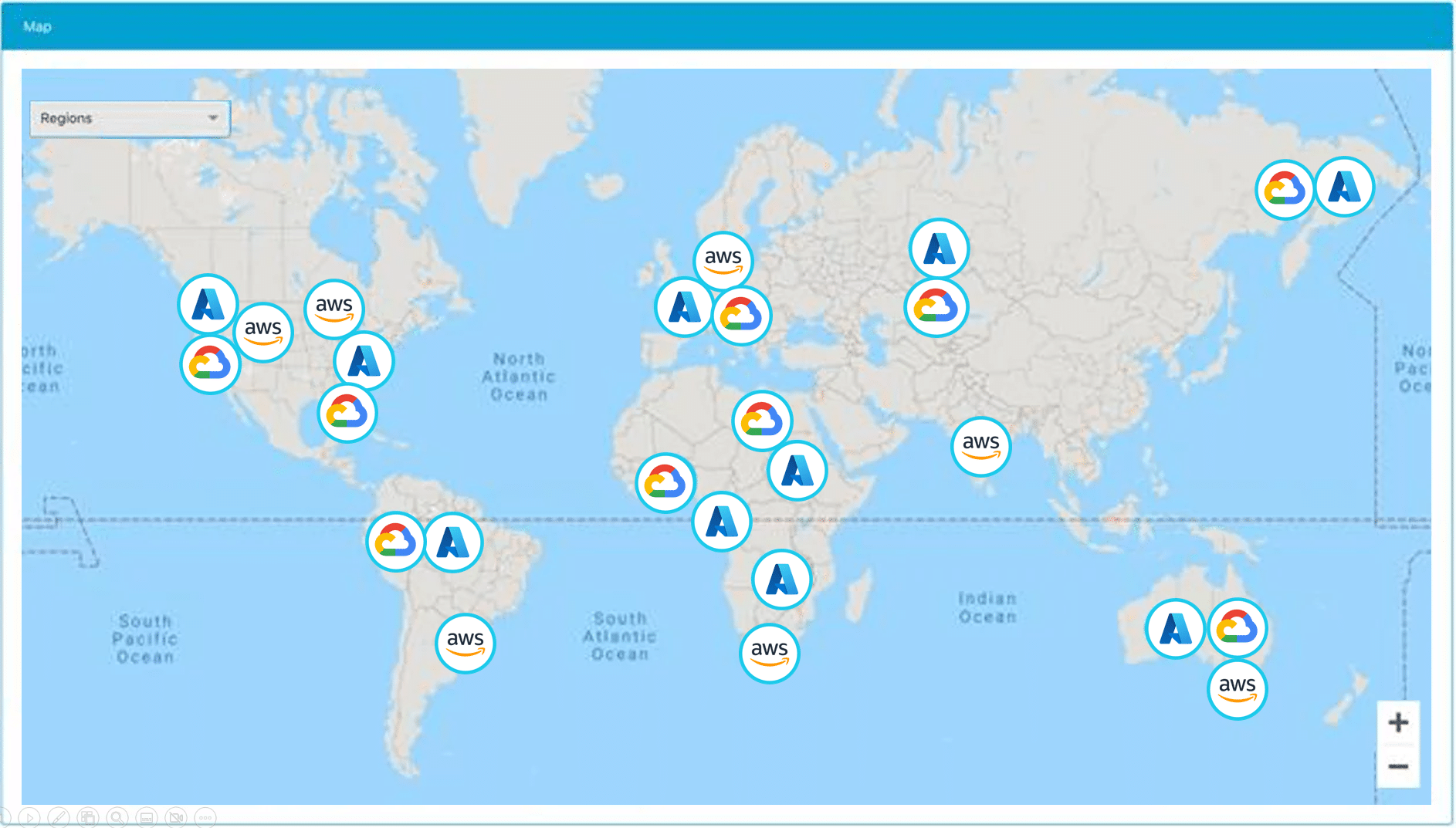Zoom out with the minus button
Screen dimensions: 1456x828
1398,766
